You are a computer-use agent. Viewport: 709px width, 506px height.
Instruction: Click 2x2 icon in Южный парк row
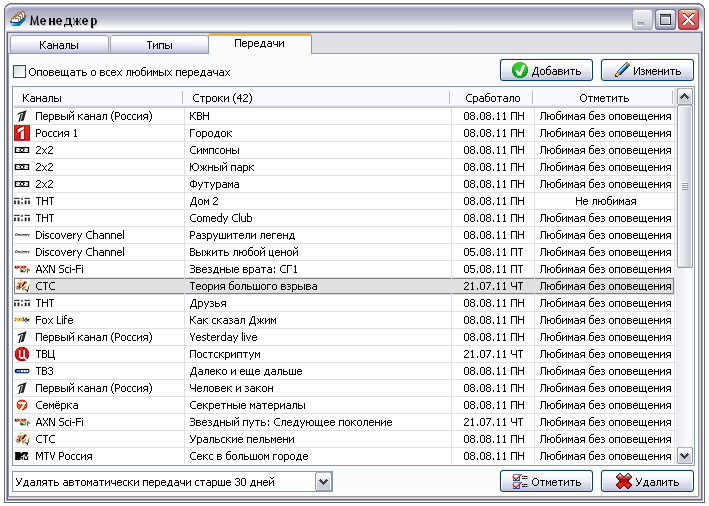click(22, 167)
